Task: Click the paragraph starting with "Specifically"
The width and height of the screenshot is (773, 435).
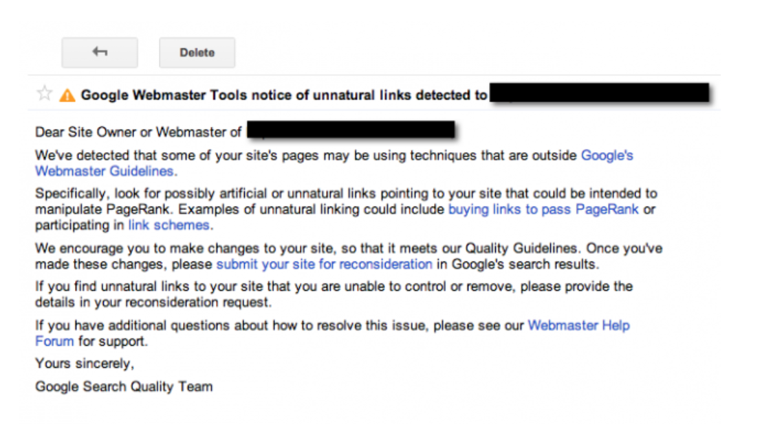Action: [346, 209]
